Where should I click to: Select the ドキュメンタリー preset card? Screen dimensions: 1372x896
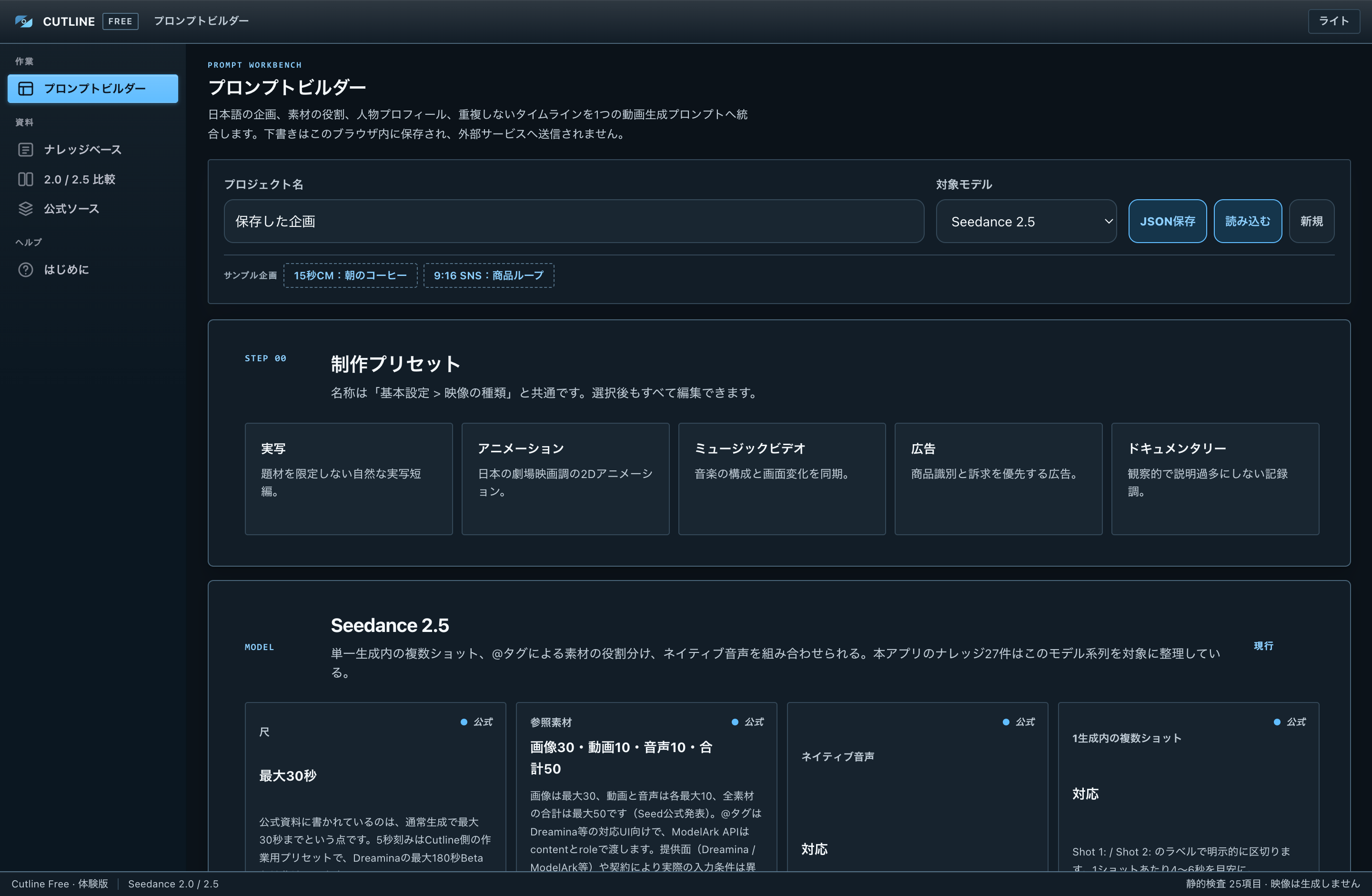pyautogui.click(x=1215, y=479)
